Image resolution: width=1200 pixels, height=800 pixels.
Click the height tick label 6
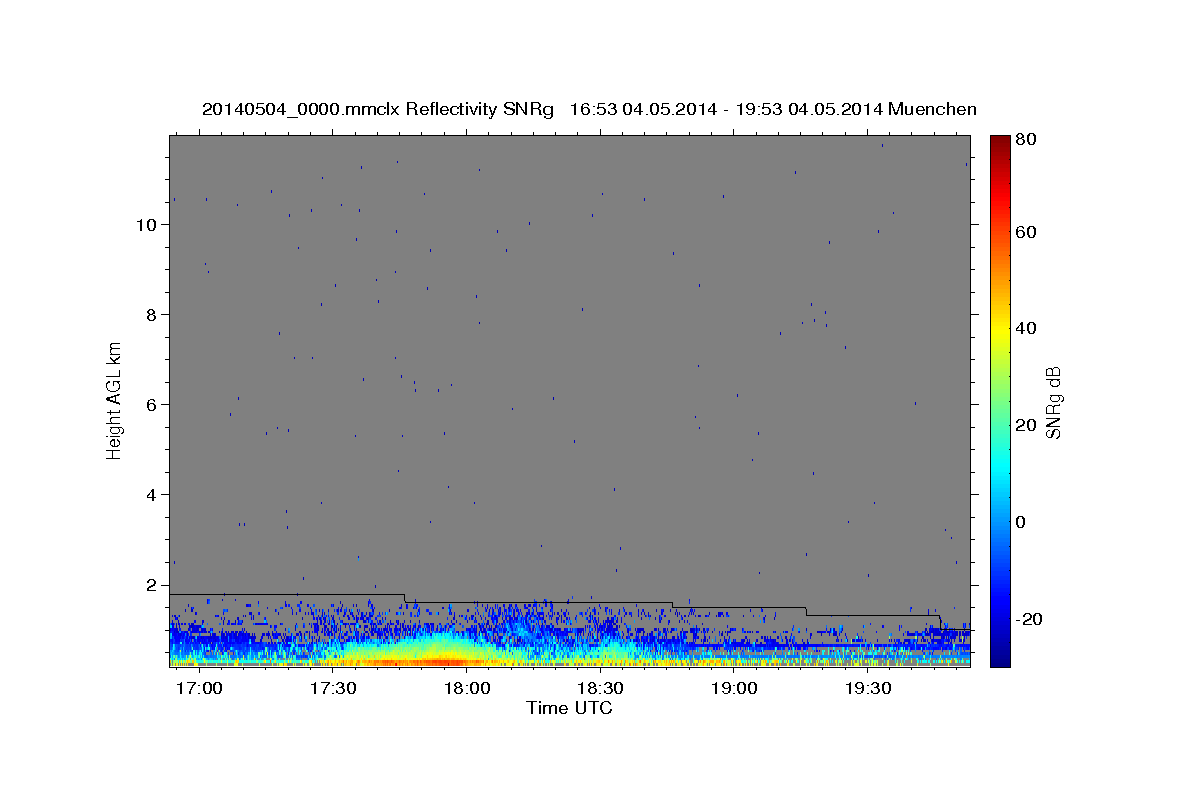pyautogui.click(x=153, y=405)
